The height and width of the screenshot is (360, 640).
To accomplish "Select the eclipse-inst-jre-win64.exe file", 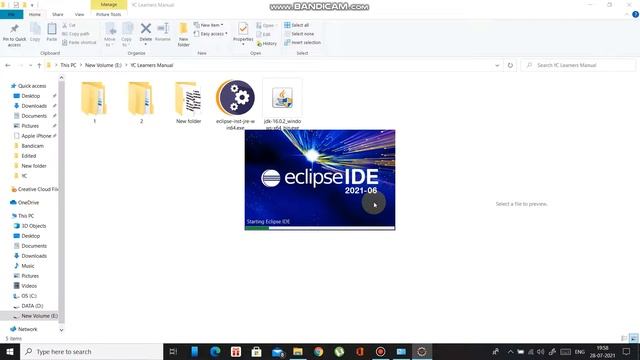I will pyautogui.click(x=235, y=105).
